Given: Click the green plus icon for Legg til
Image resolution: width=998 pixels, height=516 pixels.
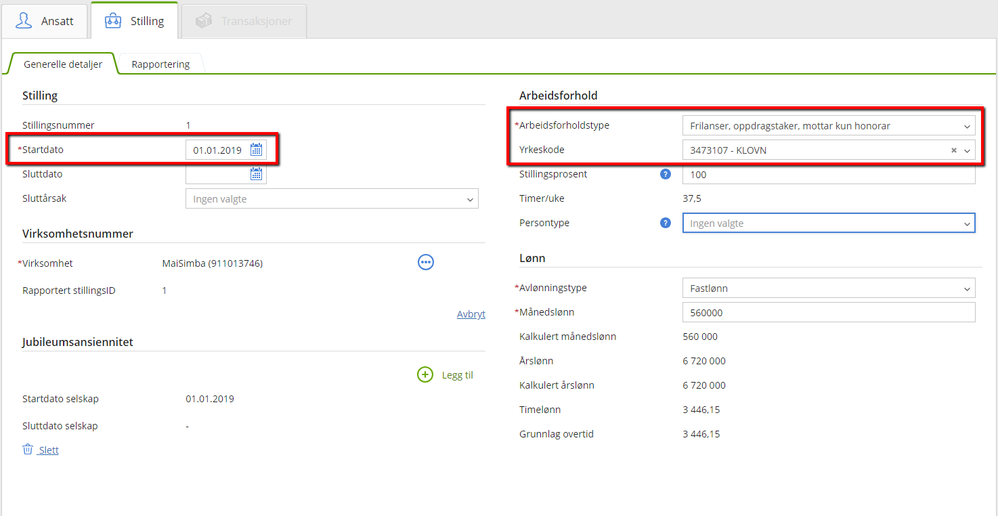Looking at the screenshot, I should tap(425, 375).
